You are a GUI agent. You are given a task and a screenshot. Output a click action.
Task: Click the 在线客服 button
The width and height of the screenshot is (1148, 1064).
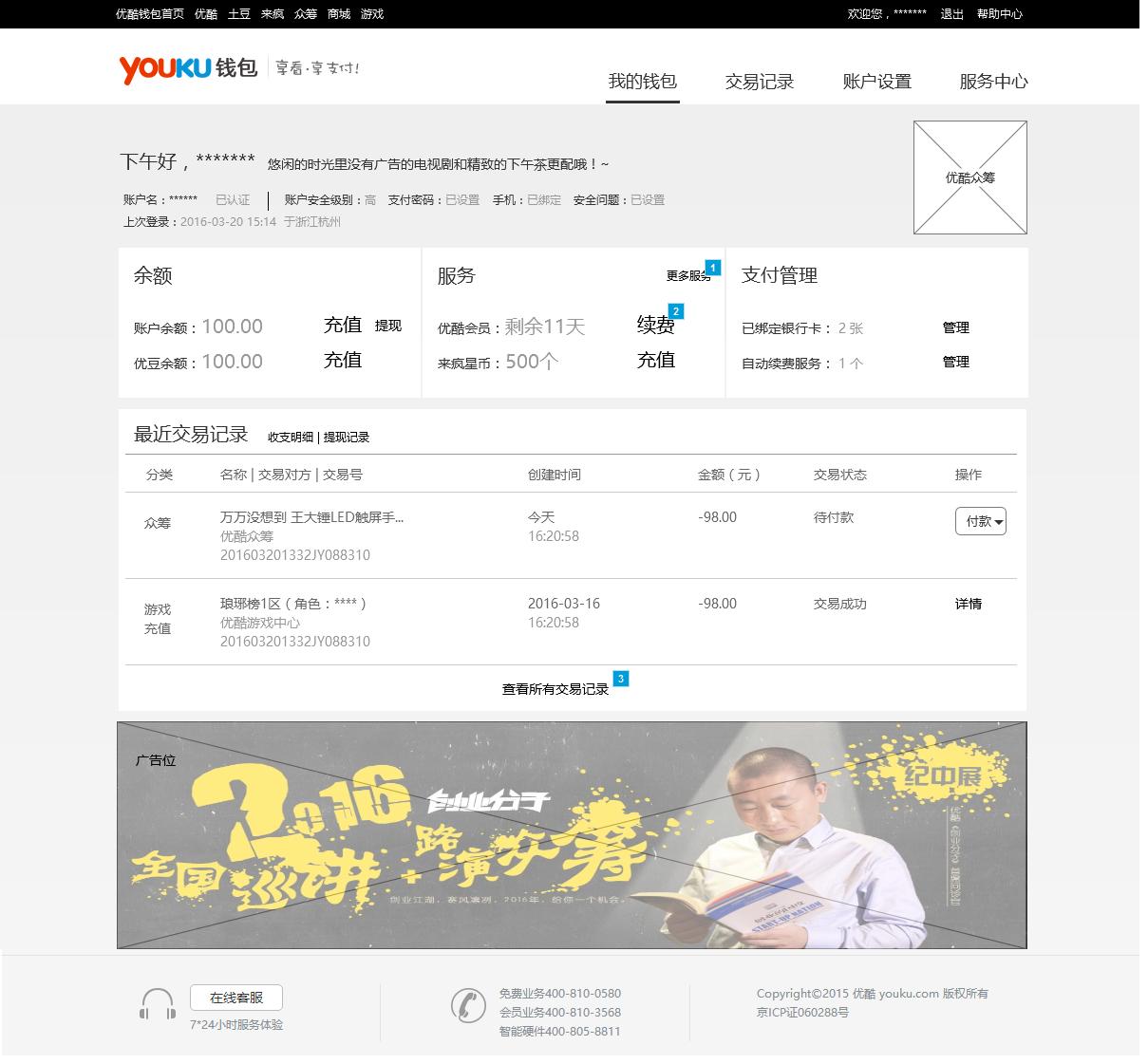[x=236, y=998]
